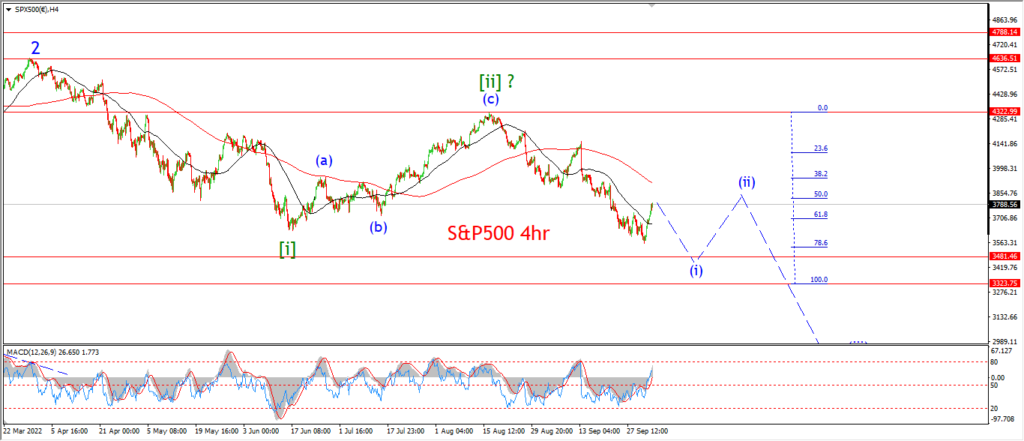The width and height of the screenshot is (1024, 441).
Task: Select the blue wave label "2"
Action: [36, 47]
